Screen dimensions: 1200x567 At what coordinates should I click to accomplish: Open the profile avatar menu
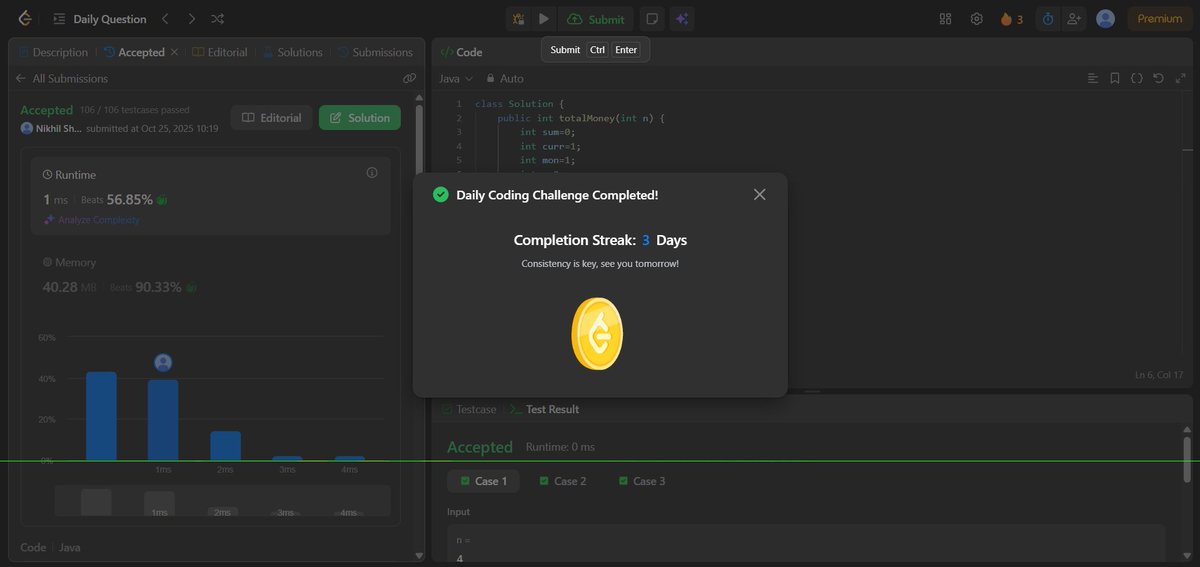(x=1105, y=19)
